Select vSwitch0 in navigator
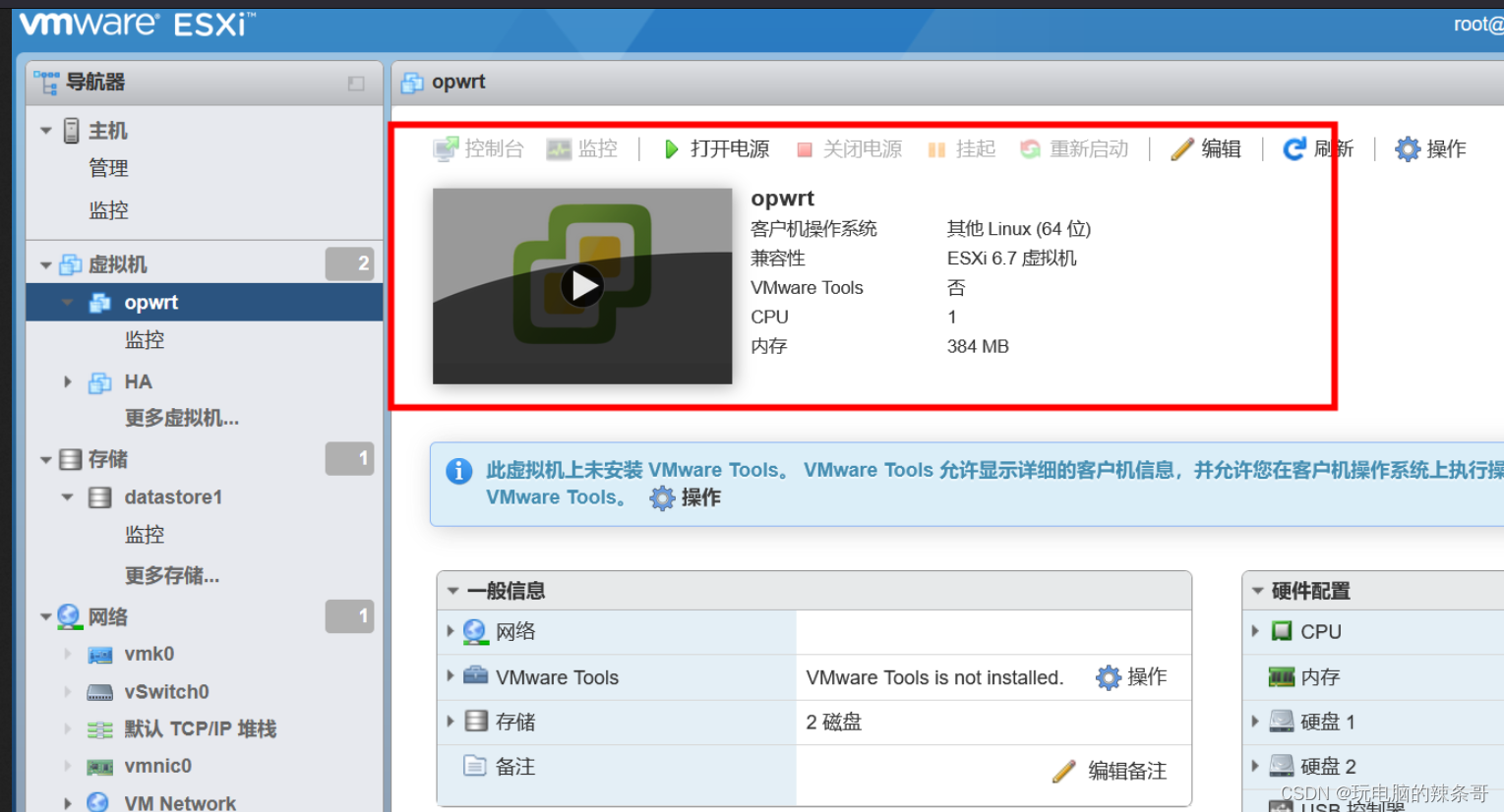This screenshot has width=1504, height=812. point(166,692)
